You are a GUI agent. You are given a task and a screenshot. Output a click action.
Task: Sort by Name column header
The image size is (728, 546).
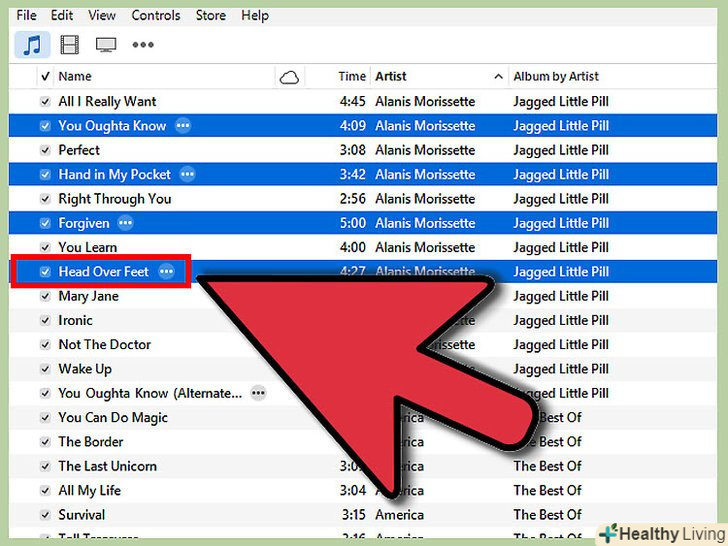point(75,76)
